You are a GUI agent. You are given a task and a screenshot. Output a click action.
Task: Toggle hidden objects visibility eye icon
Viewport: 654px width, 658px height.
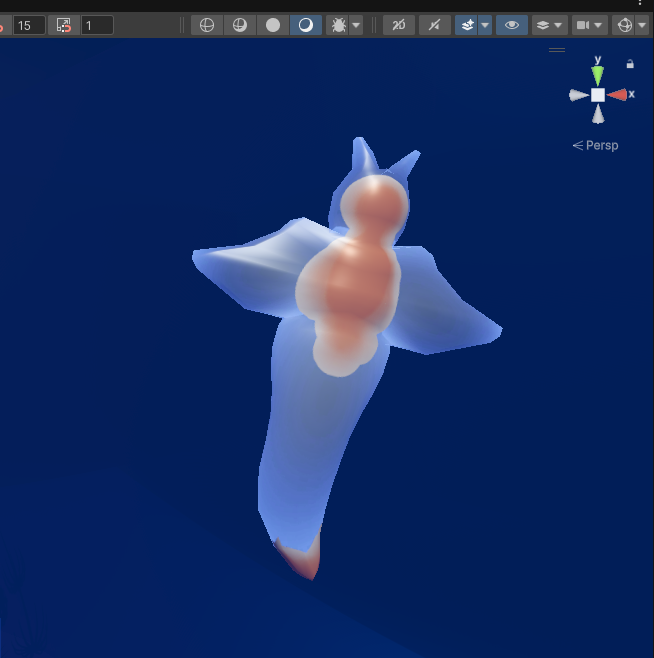512,25
